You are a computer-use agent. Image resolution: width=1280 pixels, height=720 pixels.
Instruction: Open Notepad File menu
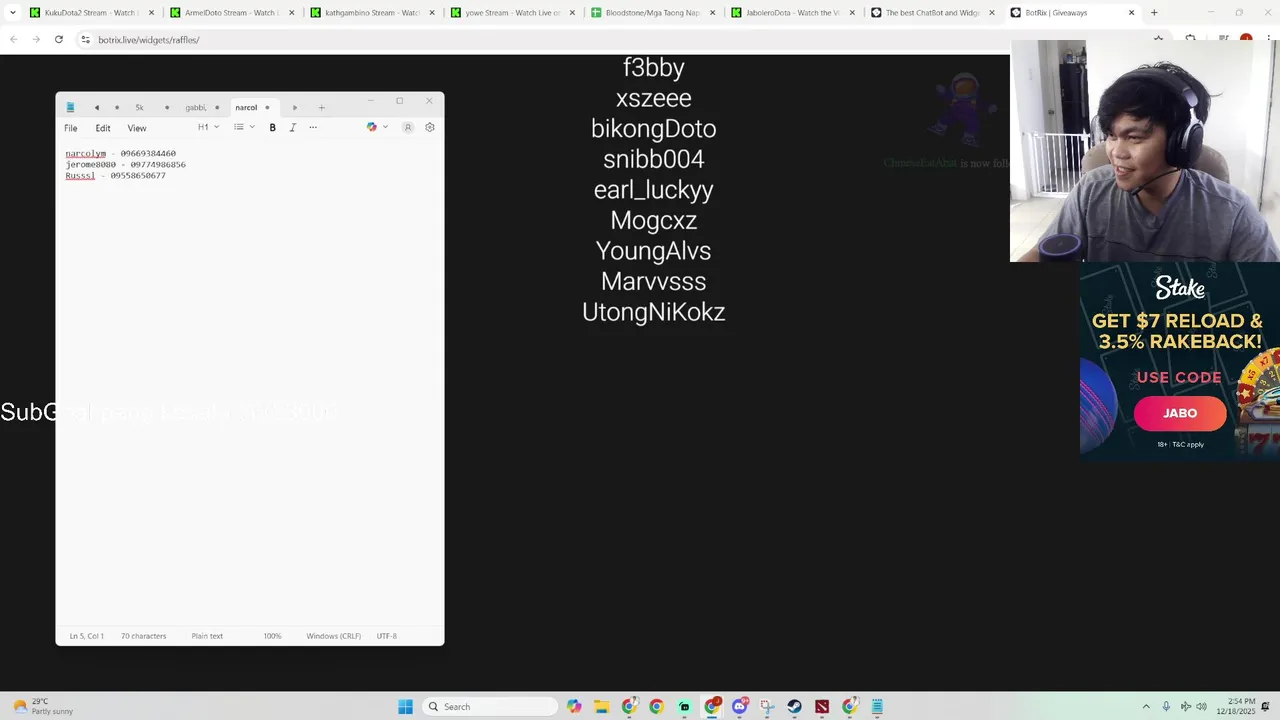pyautogui.click(x=71, y=128)
